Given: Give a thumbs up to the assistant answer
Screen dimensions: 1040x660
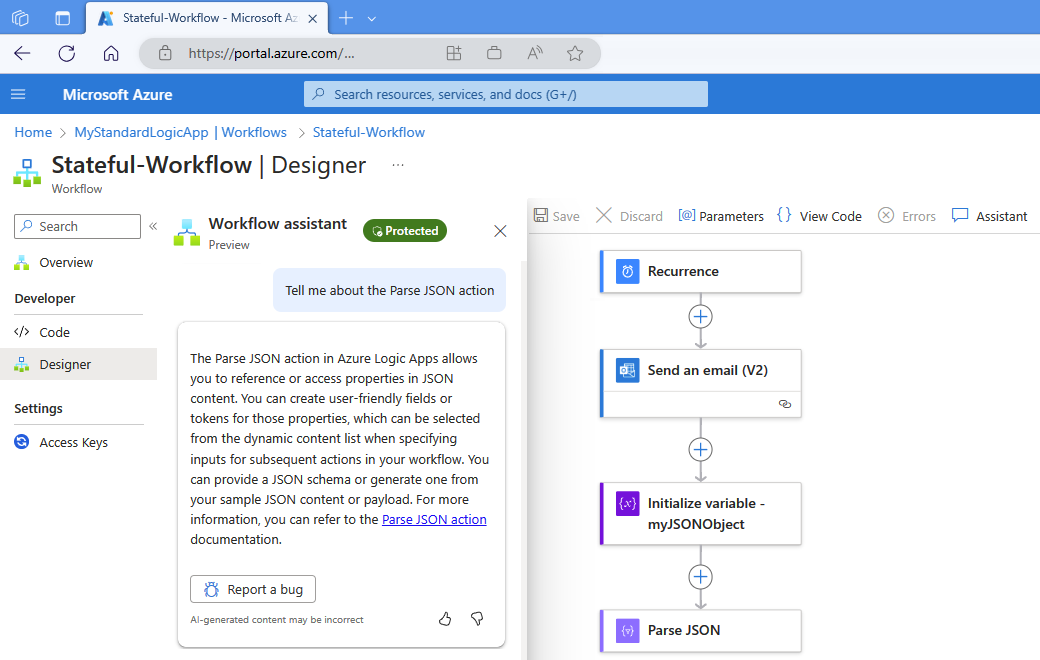Looking at the screenshot, I should [445, 619].
